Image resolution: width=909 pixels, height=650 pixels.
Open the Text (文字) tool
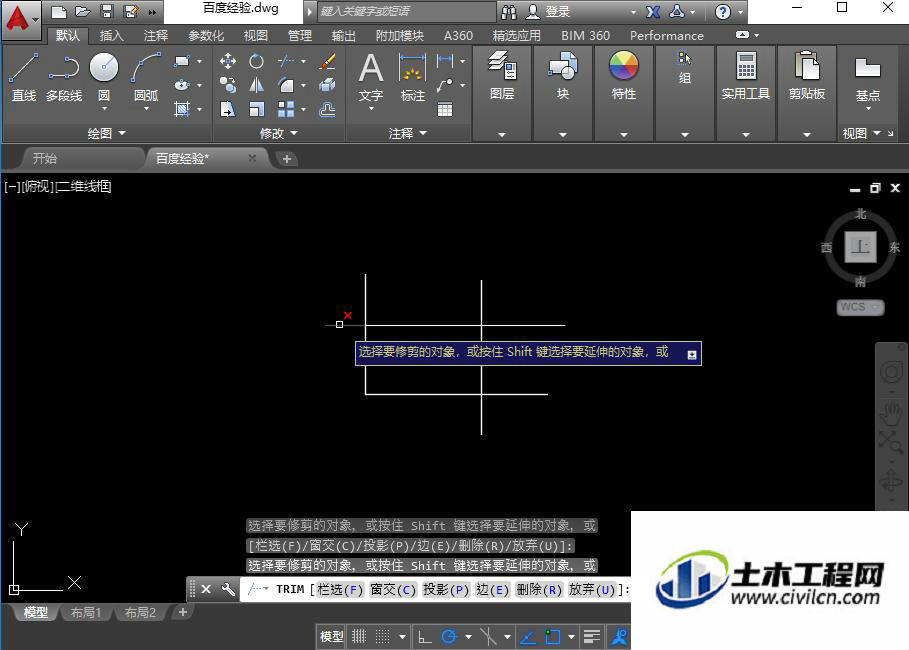coord(370,78)
